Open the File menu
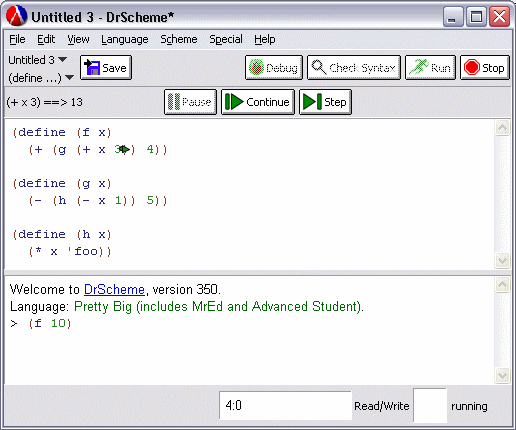516x430 pixels. click(17, 39)
